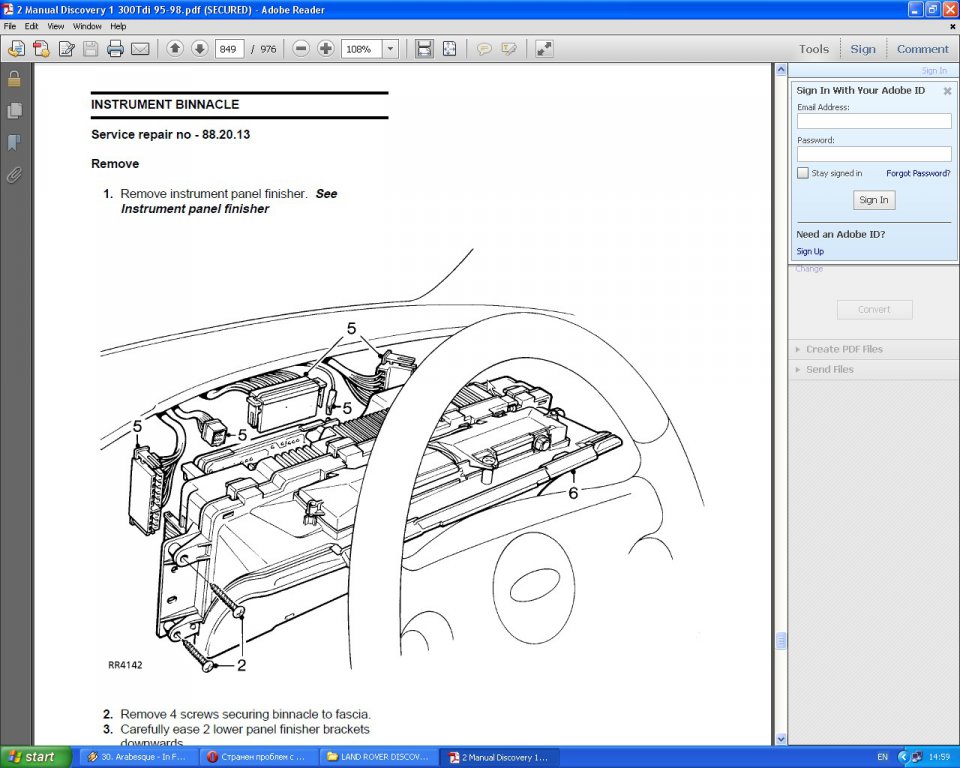Go to next page with down arrow
The height and width of the screenshot is (768, 960).
pyautogui.click(x=199, y=49)
